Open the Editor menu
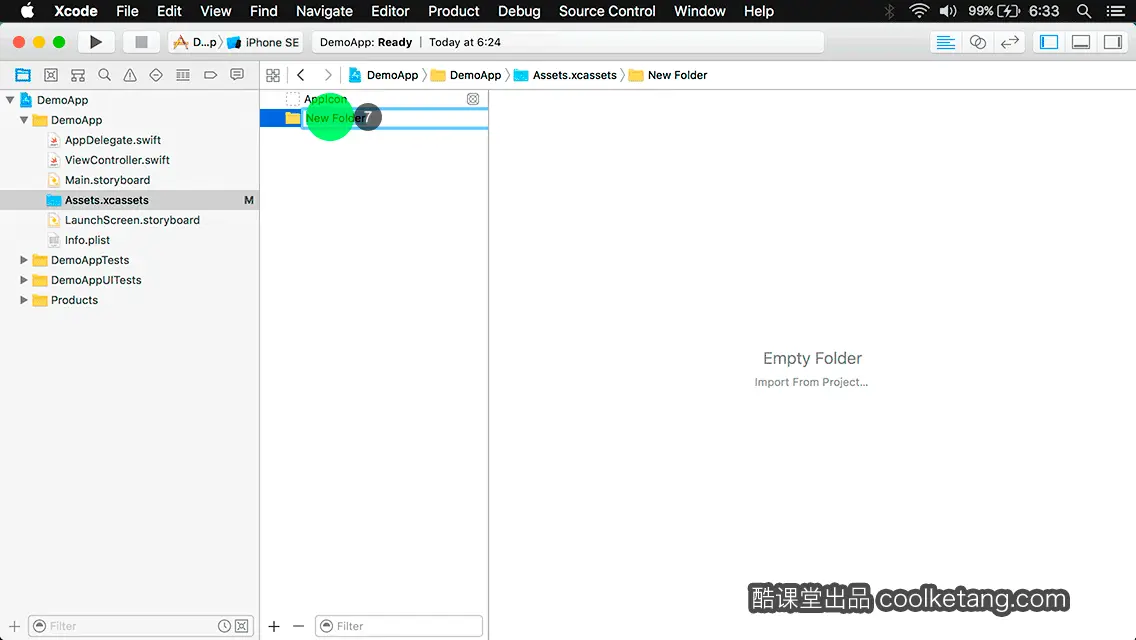Screen dimensions: 1136x640 (x=390, y=11)
